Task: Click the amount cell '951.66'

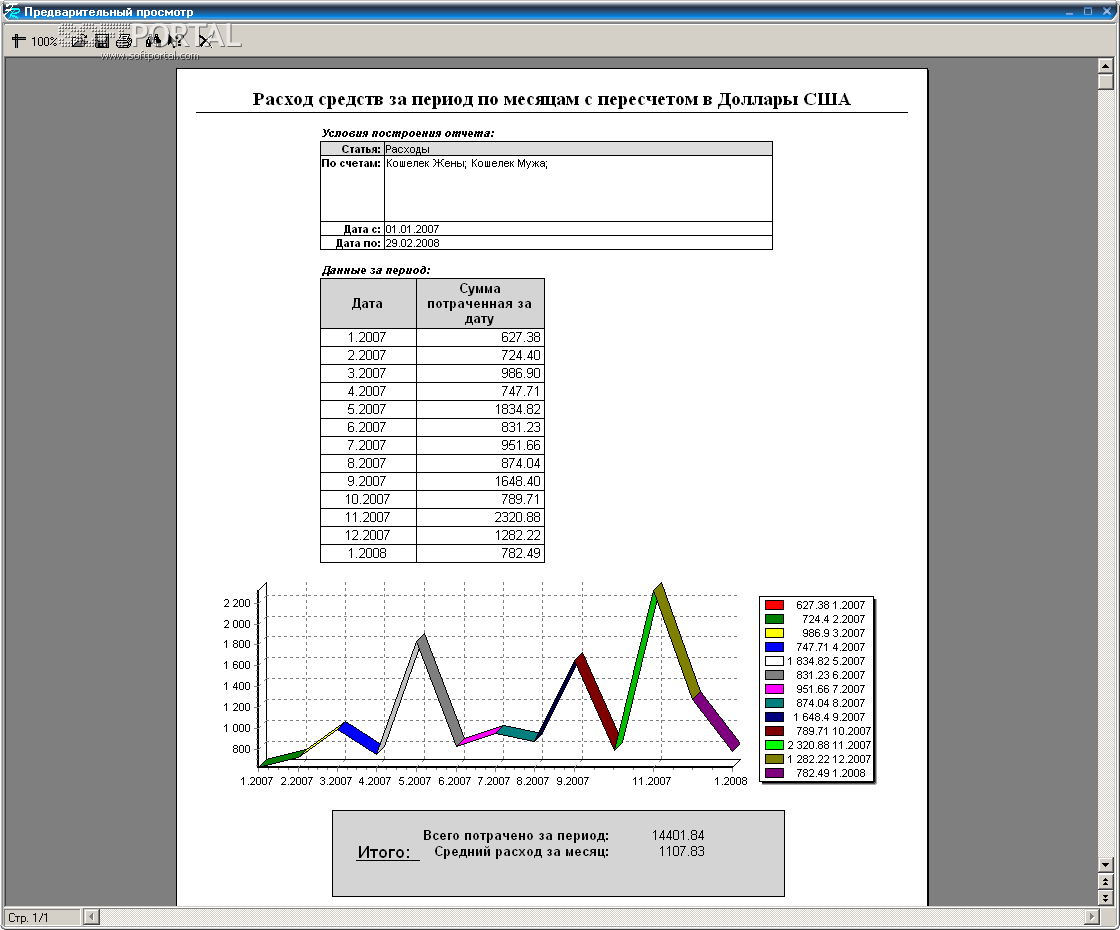Action: [x=480, y=445]
